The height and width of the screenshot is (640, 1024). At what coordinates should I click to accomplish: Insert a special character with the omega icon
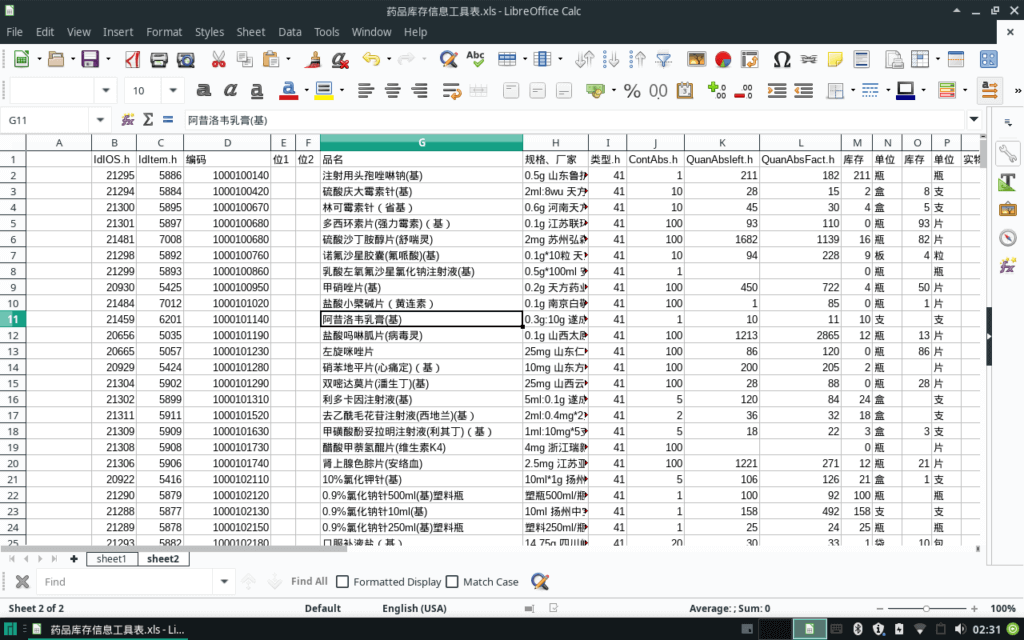coord(782,59)
